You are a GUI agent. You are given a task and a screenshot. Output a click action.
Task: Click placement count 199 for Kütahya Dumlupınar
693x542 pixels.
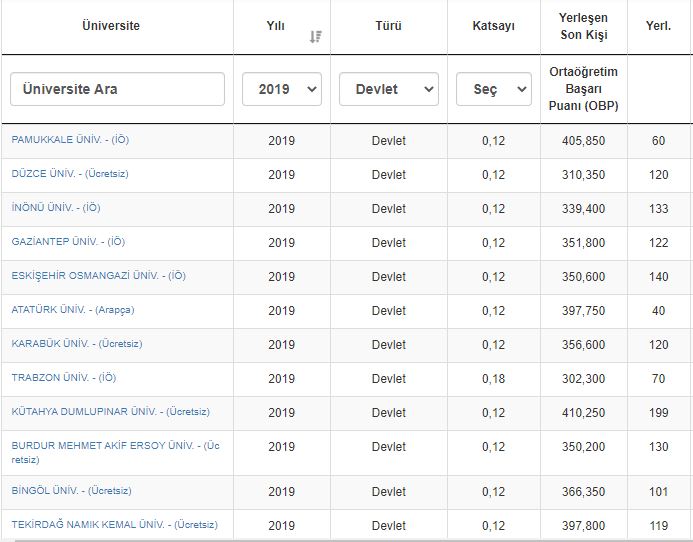tap(659, 413)
